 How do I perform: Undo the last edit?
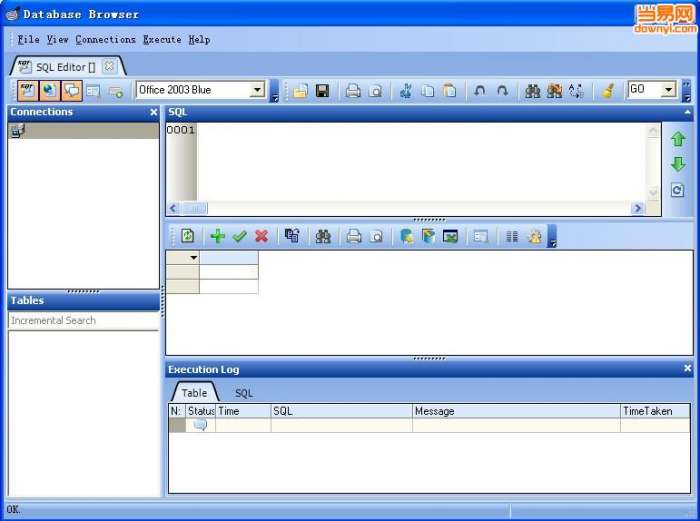tap(479, 91)
